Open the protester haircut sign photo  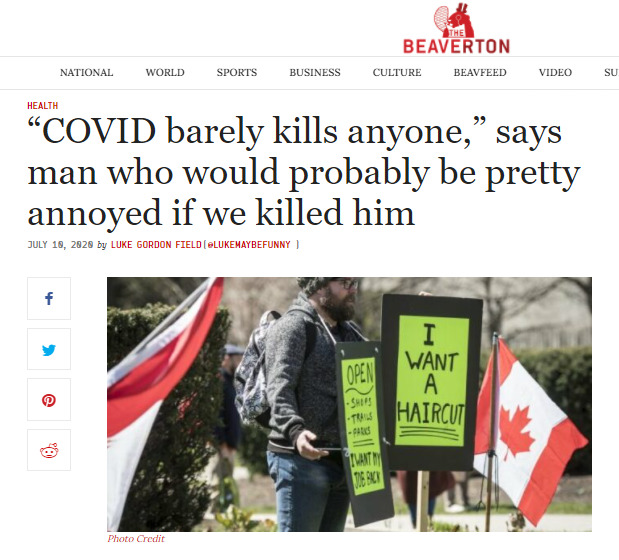pos(349,404)
